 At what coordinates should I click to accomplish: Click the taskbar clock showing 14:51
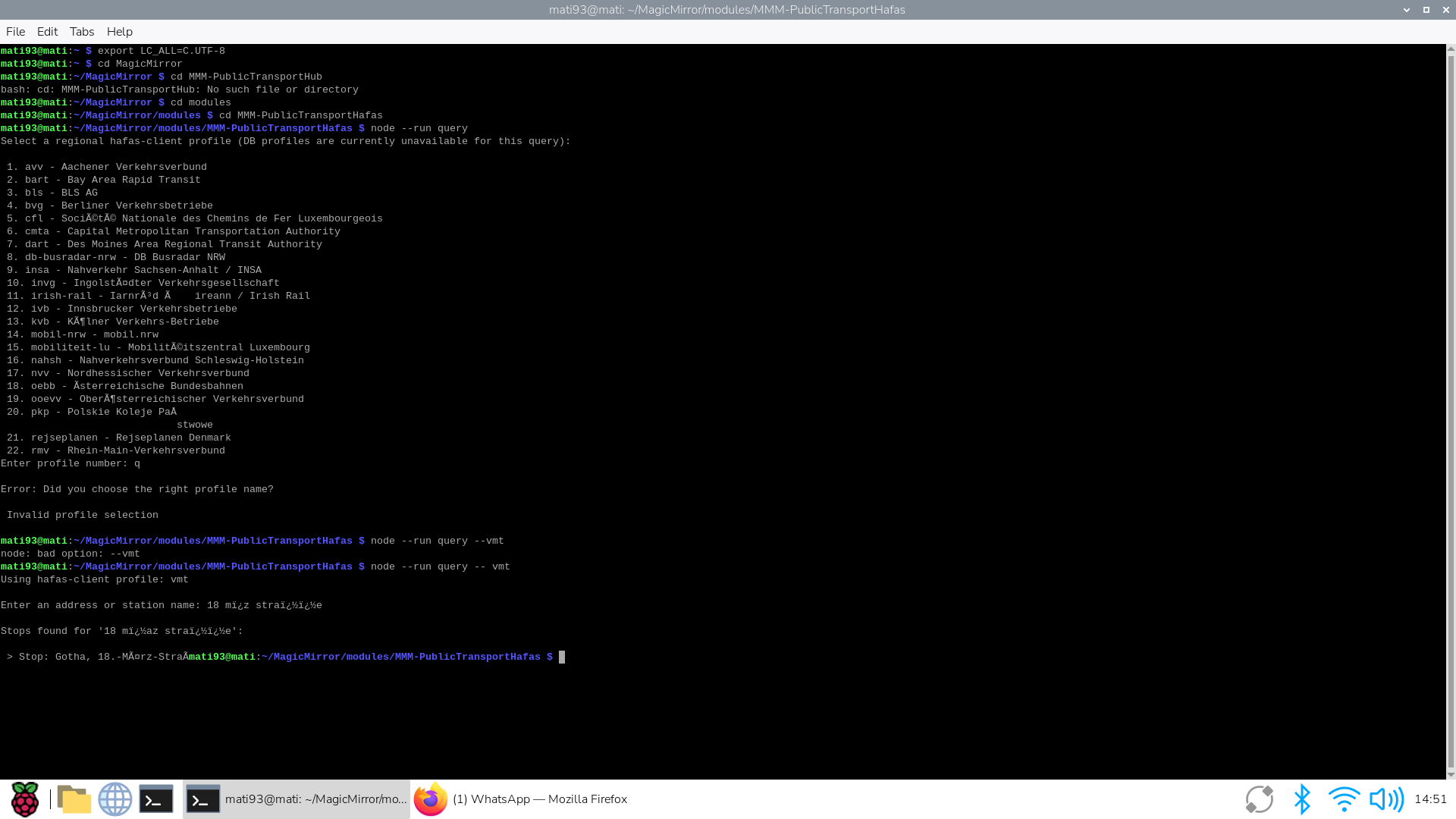coord(1431,799)
